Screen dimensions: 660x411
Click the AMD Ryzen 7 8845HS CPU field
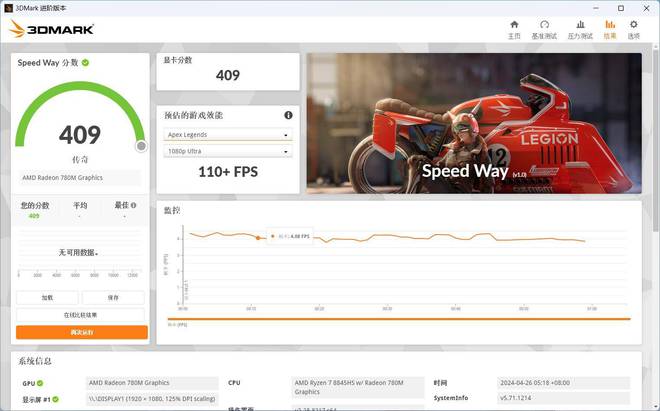tap(357, 387)
